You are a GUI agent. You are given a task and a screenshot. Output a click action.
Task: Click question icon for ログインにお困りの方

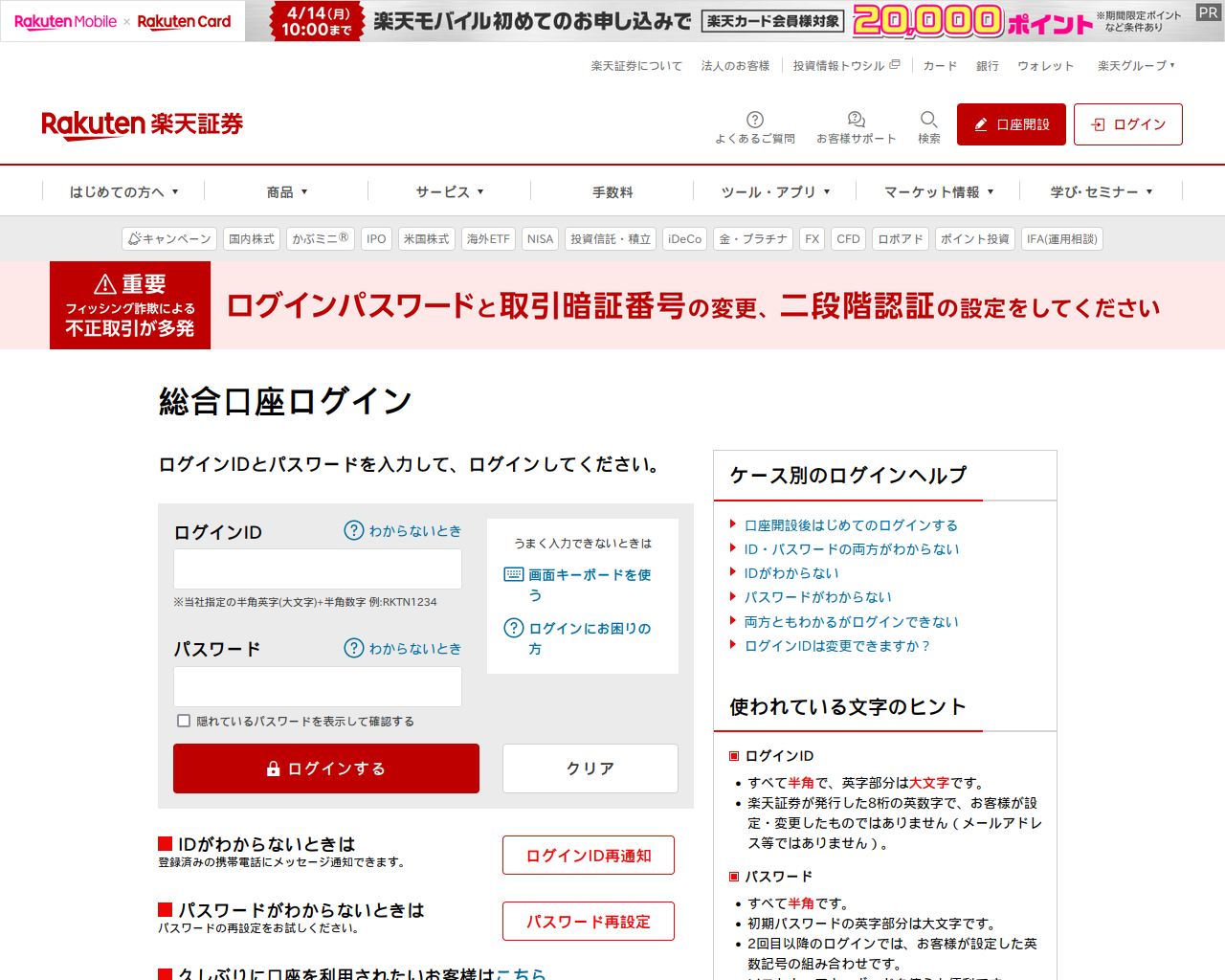pyautogui.click(x=514, y=628)
